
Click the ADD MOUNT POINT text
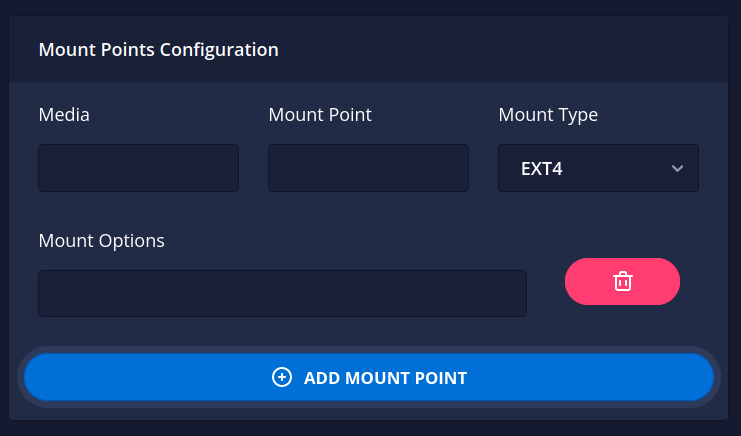point(385,378)
